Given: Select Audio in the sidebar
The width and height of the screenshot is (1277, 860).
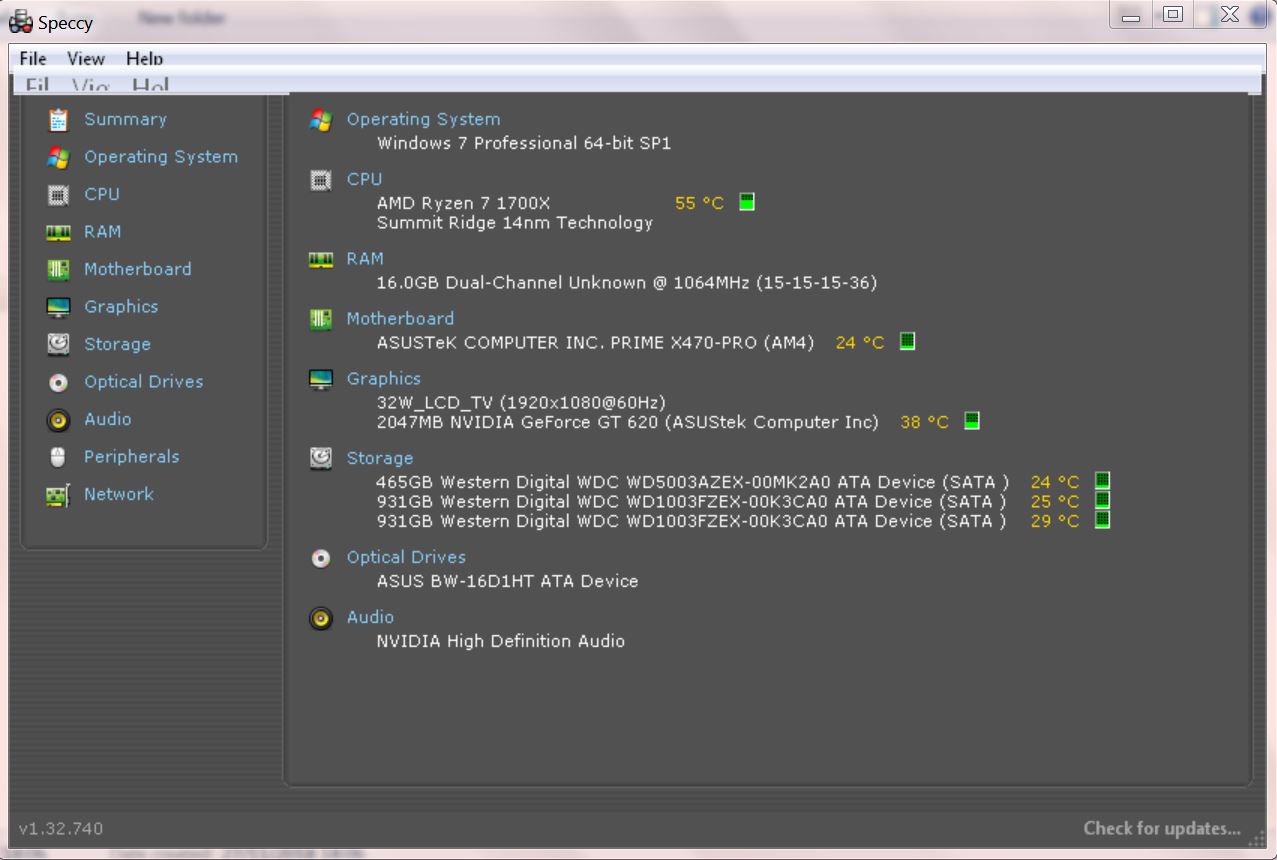Looking at the screenshot, I should coord(107,419).
